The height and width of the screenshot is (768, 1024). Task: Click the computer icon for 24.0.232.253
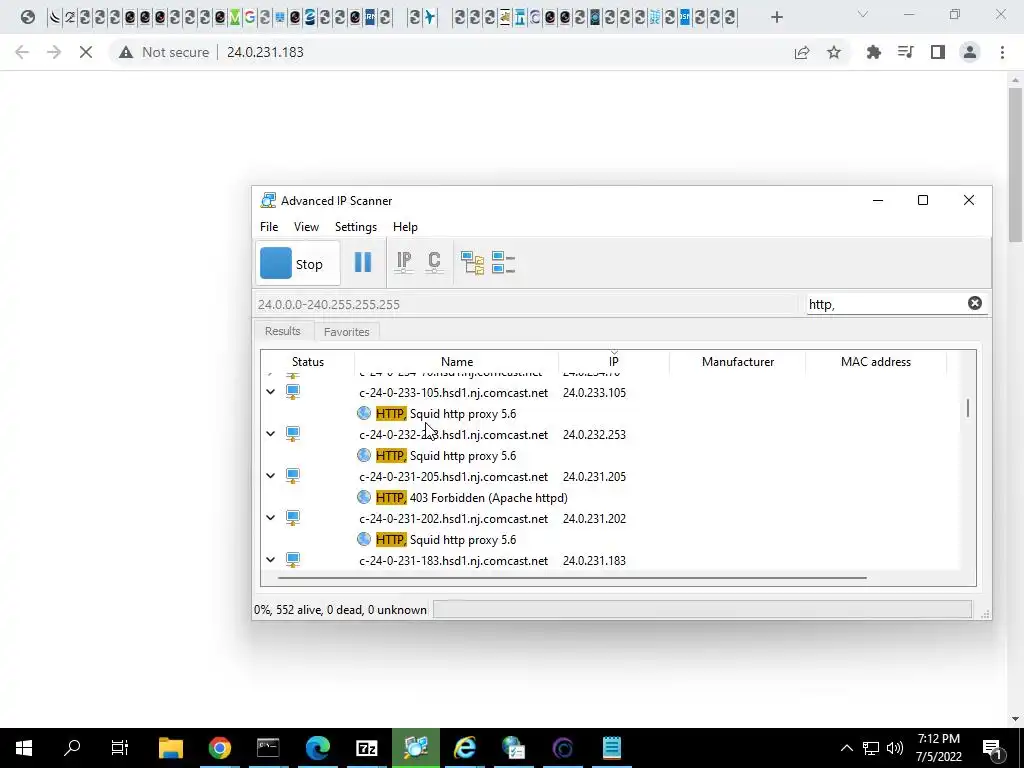coord(293,434)
